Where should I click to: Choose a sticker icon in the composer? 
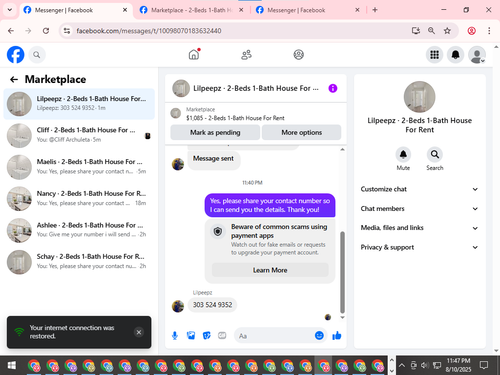207,335
